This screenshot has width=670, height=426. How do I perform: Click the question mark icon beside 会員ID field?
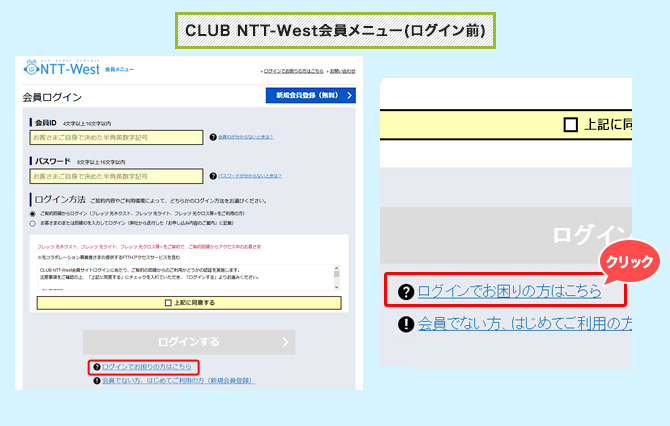[x=213, y=137]
